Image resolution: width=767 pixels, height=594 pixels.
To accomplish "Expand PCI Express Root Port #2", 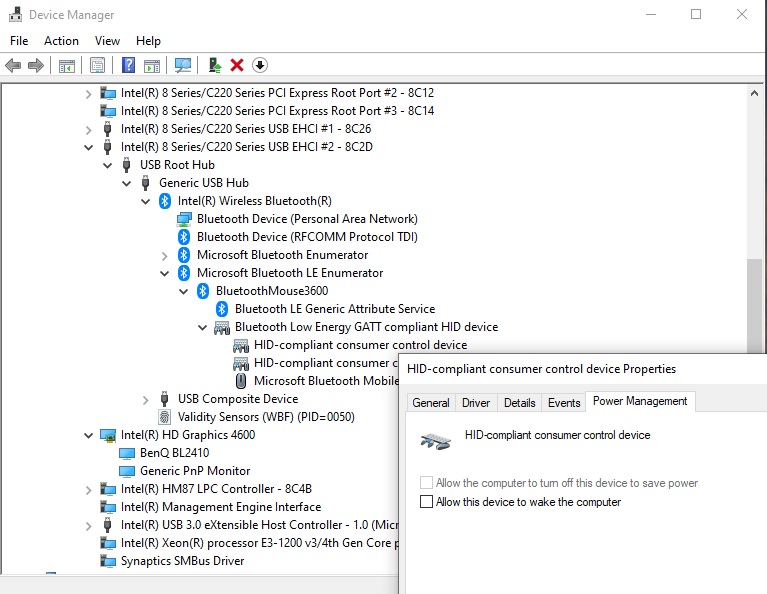I will coord(89,93).
